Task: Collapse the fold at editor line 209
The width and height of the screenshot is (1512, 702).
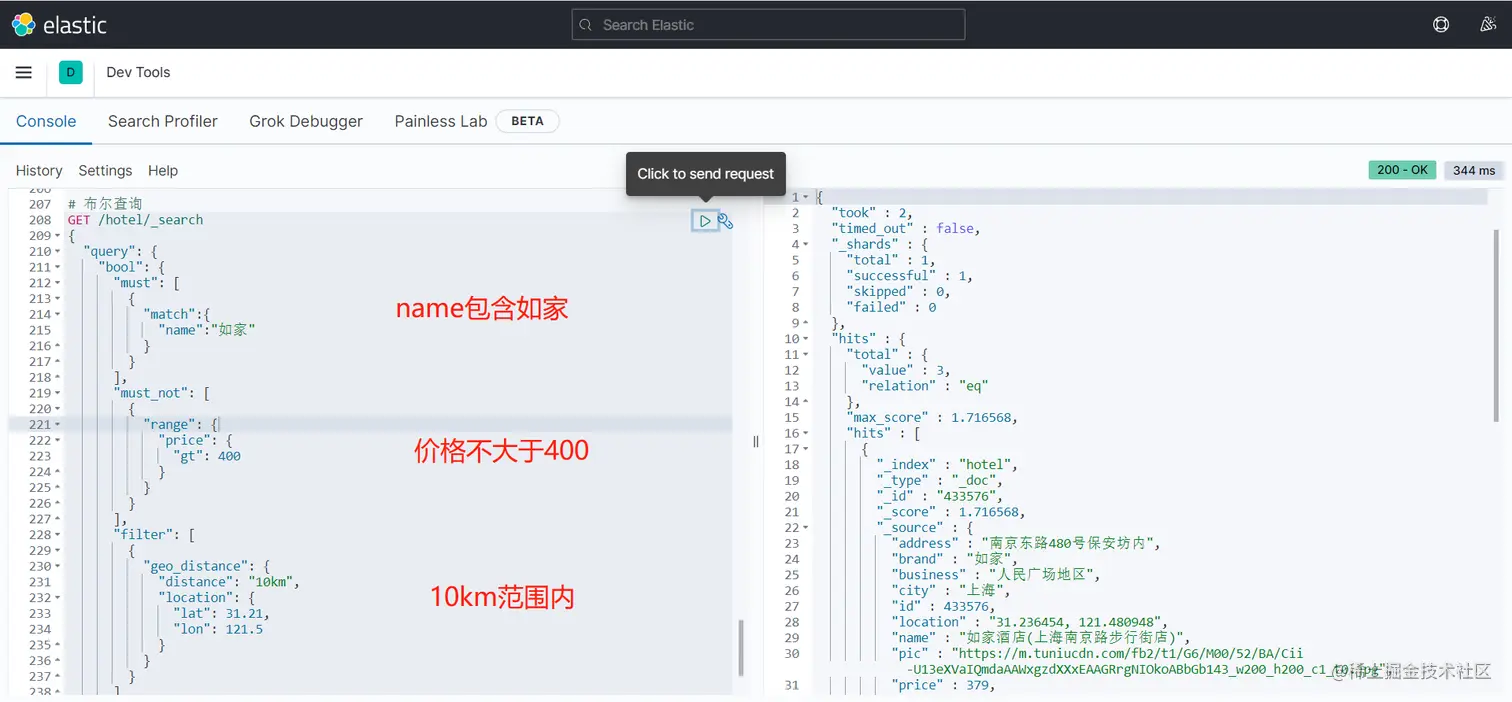Action: pyautogui.click(x=58, y=236)
